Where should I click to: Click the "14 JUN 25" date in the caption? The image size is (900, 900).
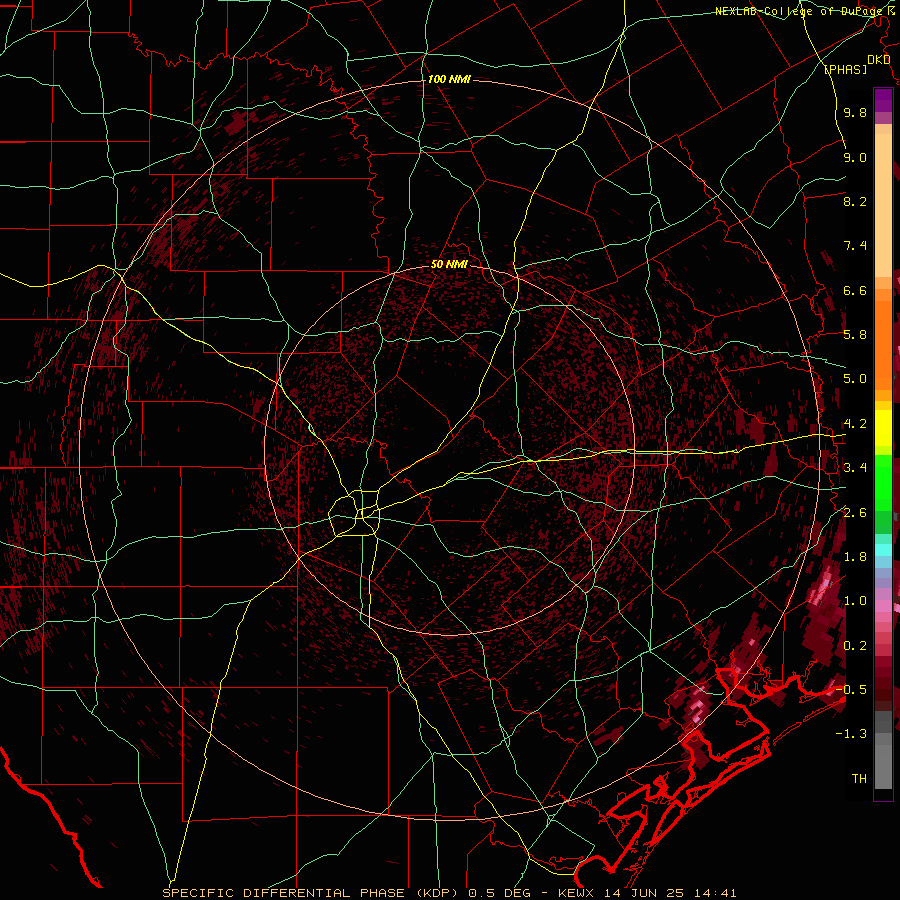click(643, 893)
